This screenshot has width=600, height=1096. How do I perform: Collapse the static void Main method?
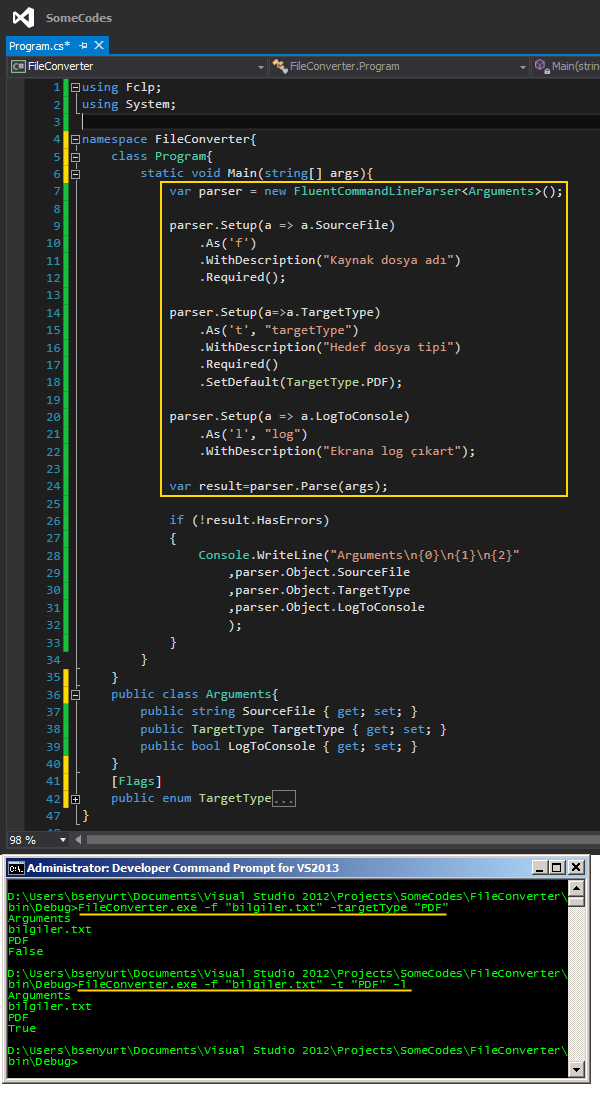point(76,175)
